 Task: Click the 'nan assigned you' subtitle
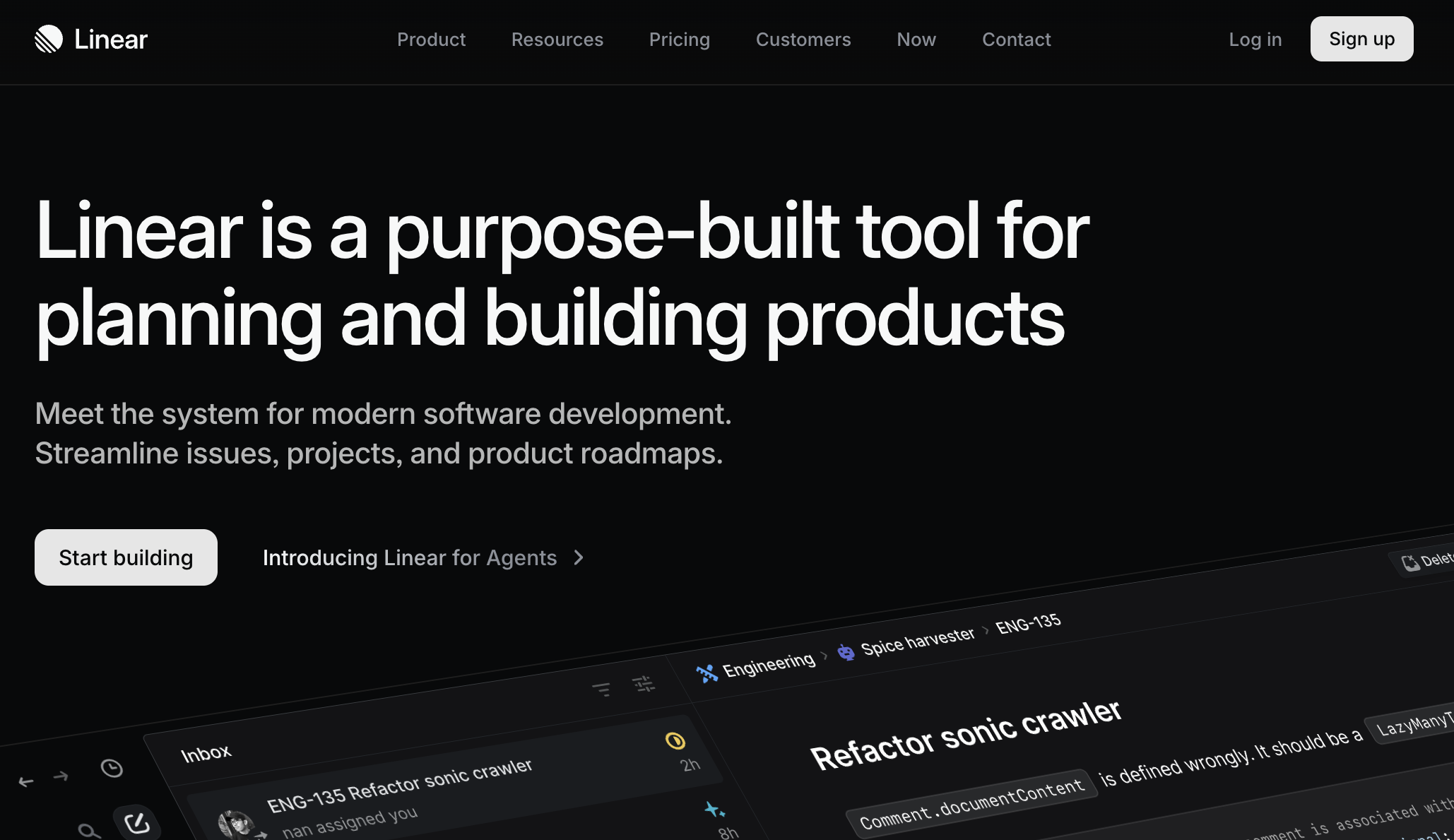click(x=350, y=822)
